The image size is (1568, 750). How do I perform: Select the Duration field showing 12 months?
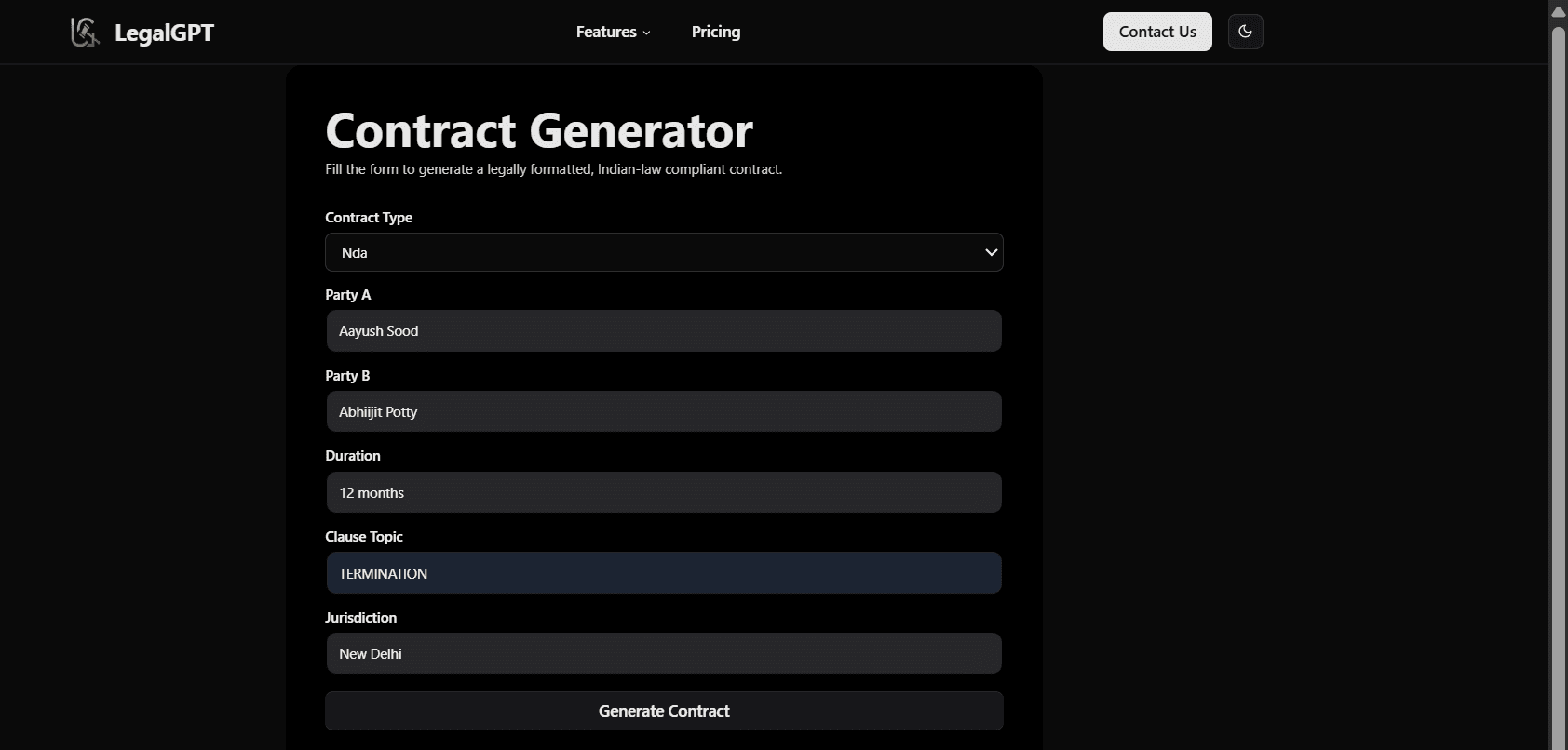[x=664, y=493]
